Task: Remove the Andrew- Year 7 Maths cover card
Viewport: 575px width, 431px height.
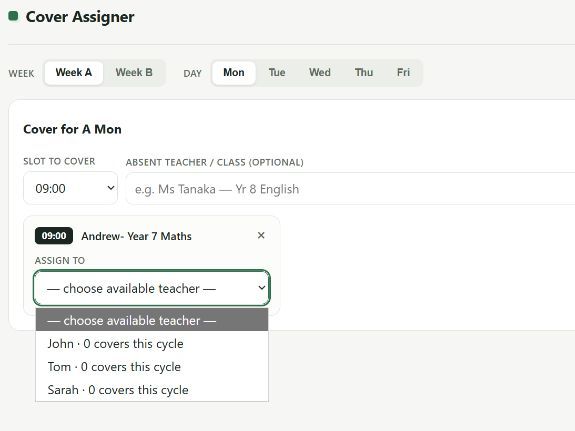Action: [261, 235]
